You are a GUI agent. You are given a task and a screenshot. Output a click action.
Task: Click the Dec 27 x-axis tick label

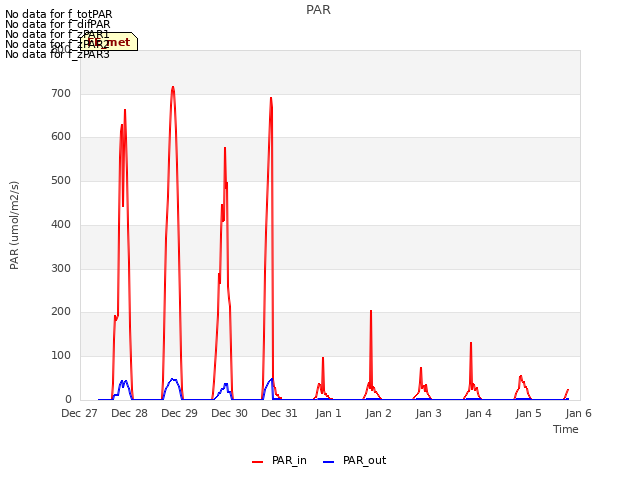79,413
